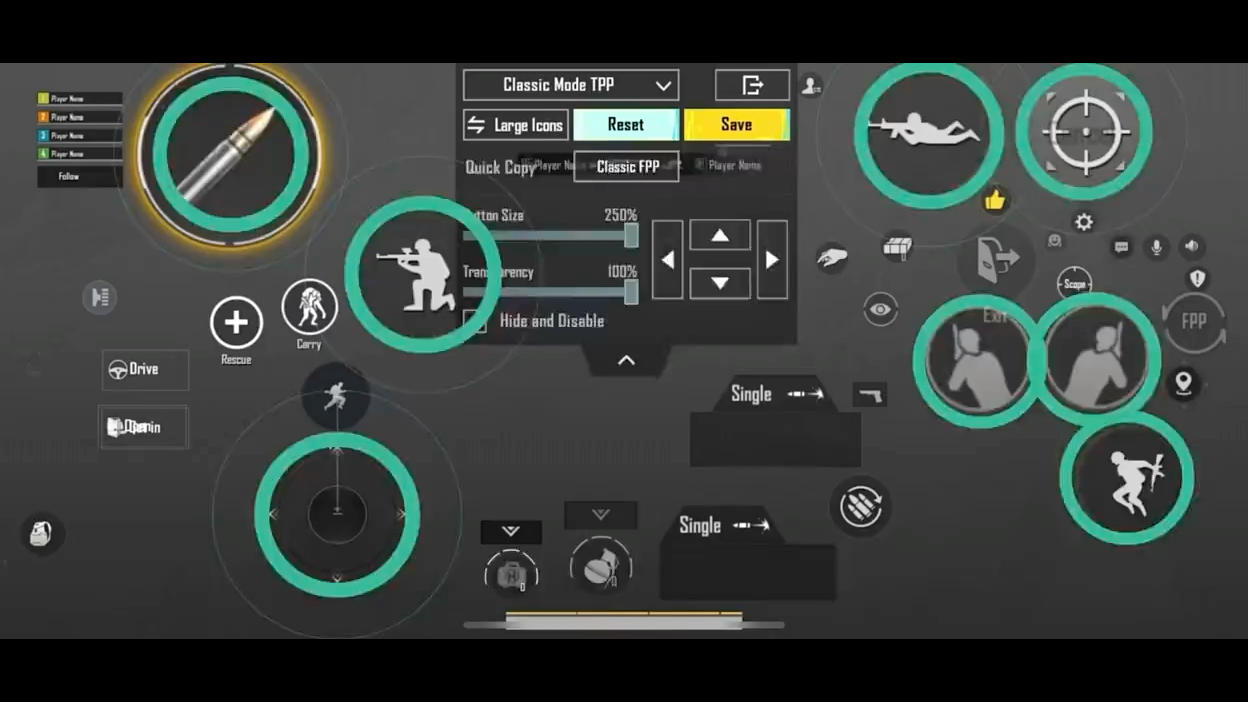Nudge selected button up with arrow
This screenshot has width=1248, height=702.
(720, 235)
